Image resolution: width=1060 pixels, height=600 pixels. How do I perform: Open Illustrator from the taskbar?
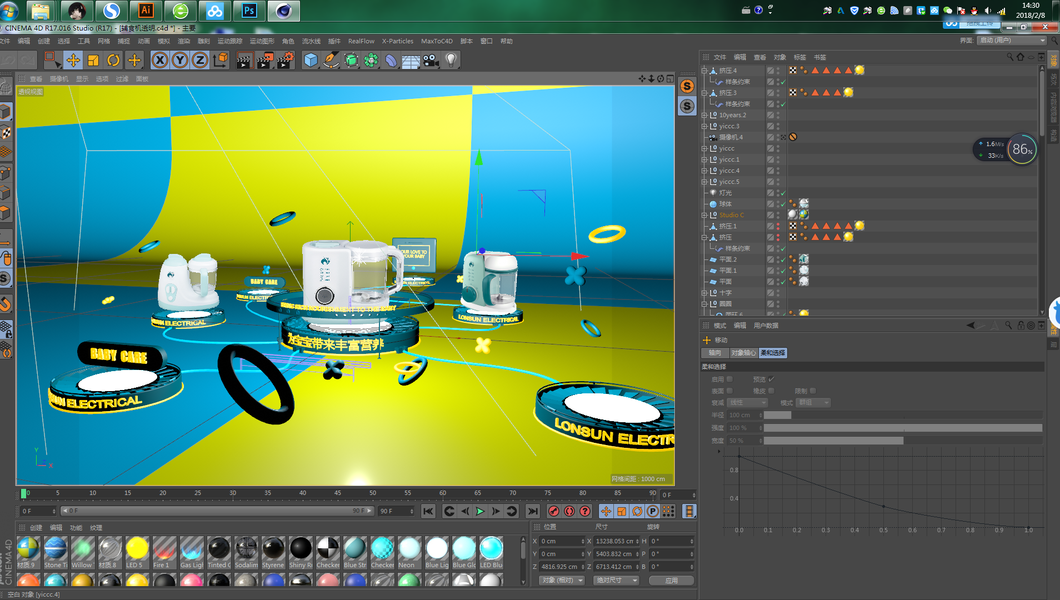[145, 11]
